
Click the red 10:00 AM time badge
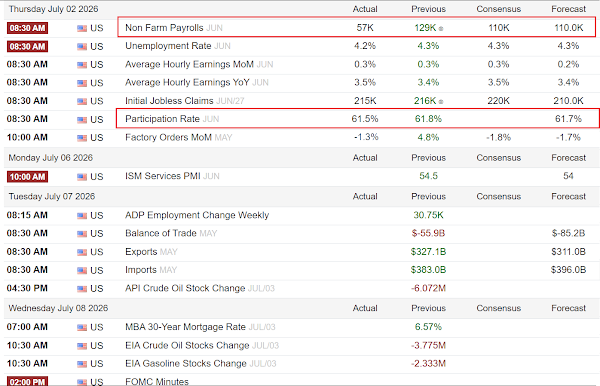point(27,177)
